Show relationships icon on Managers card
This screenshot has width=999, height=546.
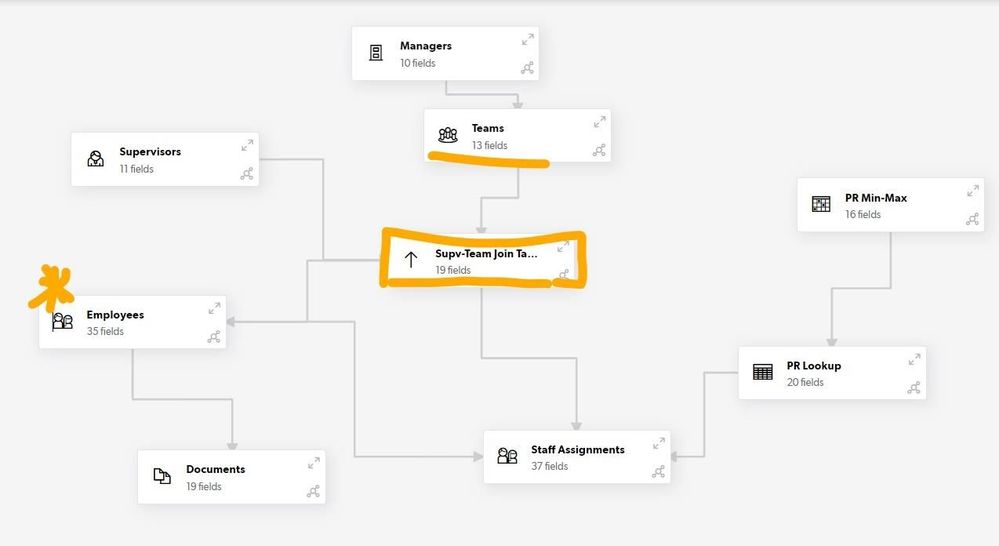click(x=527, y=68)
